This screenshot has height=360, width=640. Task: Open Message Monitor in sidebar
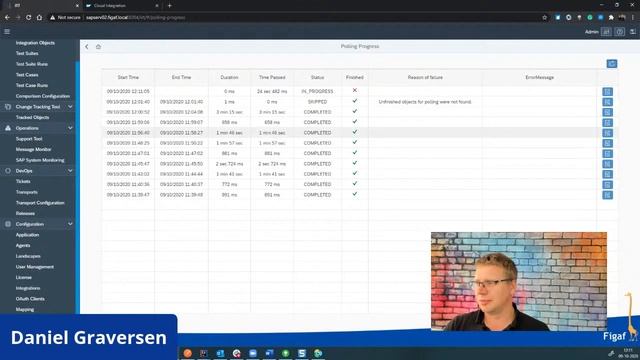33,149
